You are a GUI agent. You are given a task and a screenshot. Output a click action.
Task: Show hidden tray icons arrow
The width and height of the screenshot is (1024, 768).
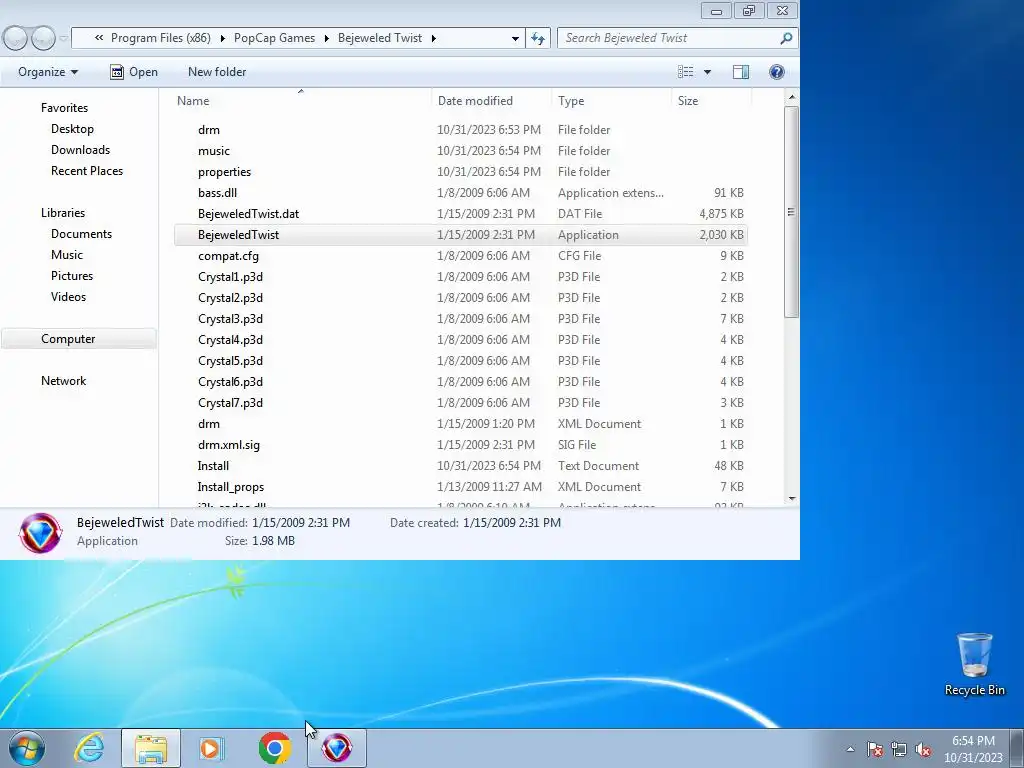pyautogui.click(x=850, y=749)
